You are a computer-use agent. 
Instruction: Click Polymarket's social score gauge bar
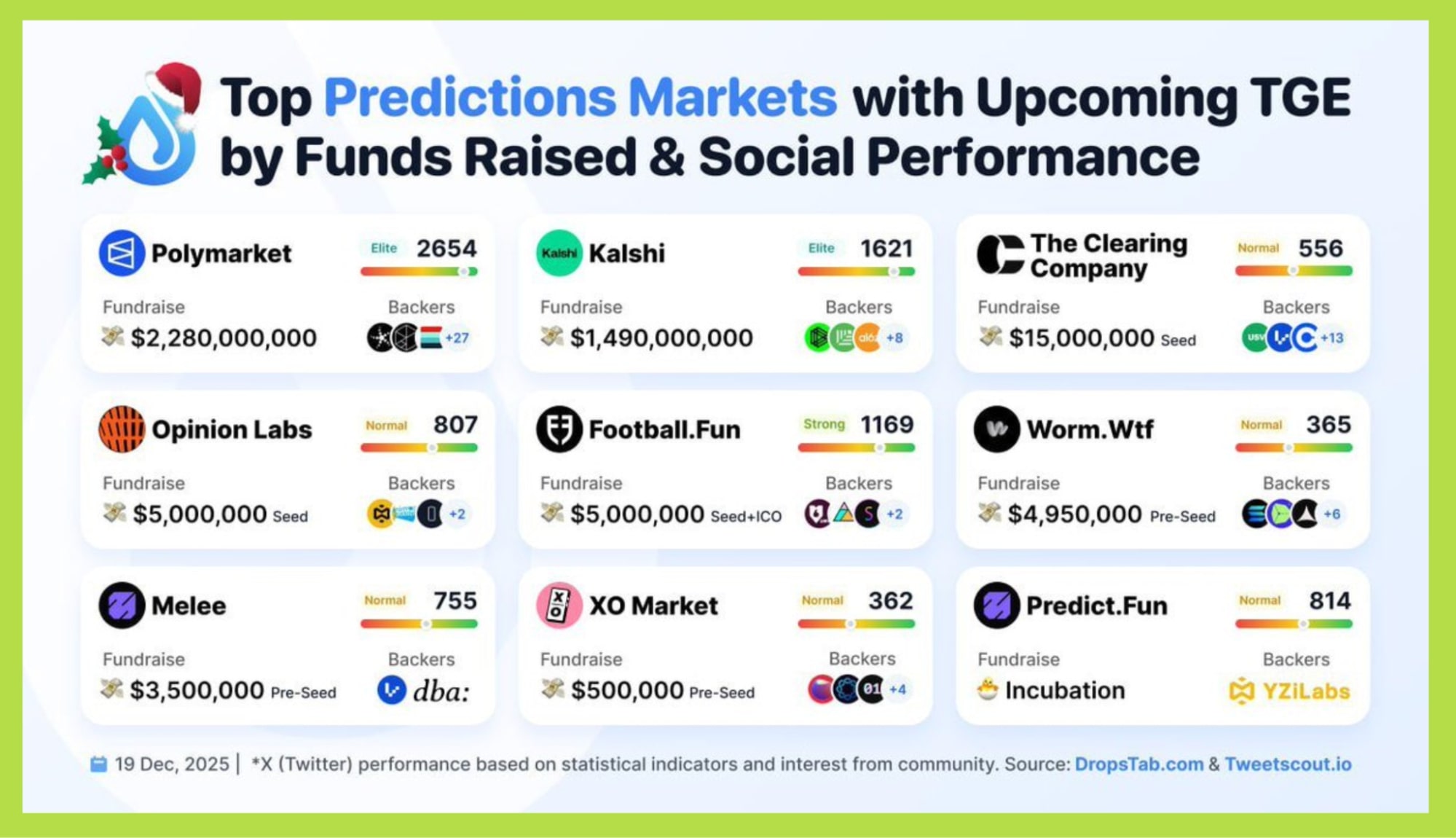419,272
